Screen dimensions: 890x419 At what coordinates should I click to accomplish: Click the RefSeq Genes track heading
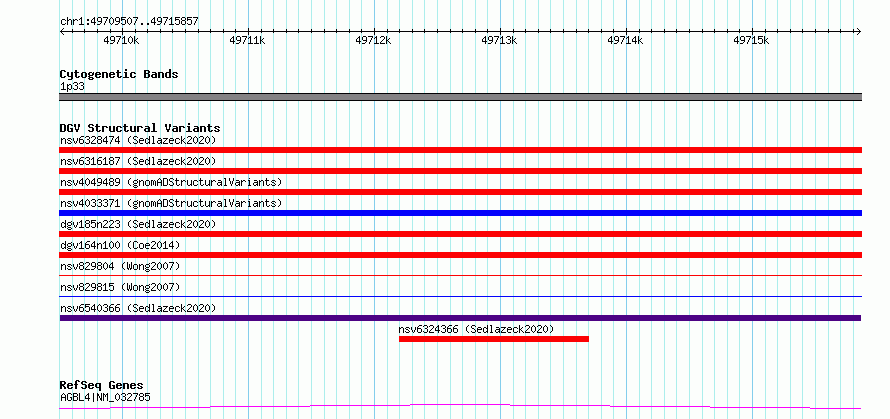tap(102, 386)
